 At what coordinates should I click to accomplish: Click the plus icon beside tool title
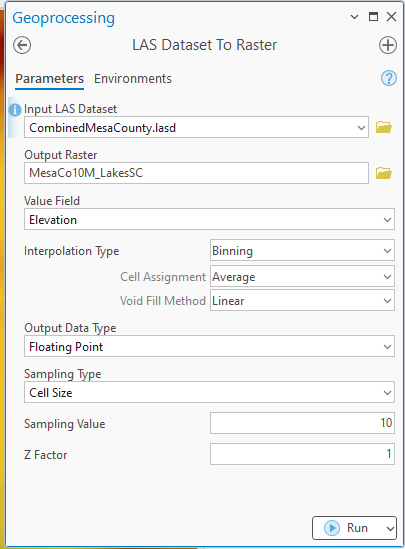point(388,45)
